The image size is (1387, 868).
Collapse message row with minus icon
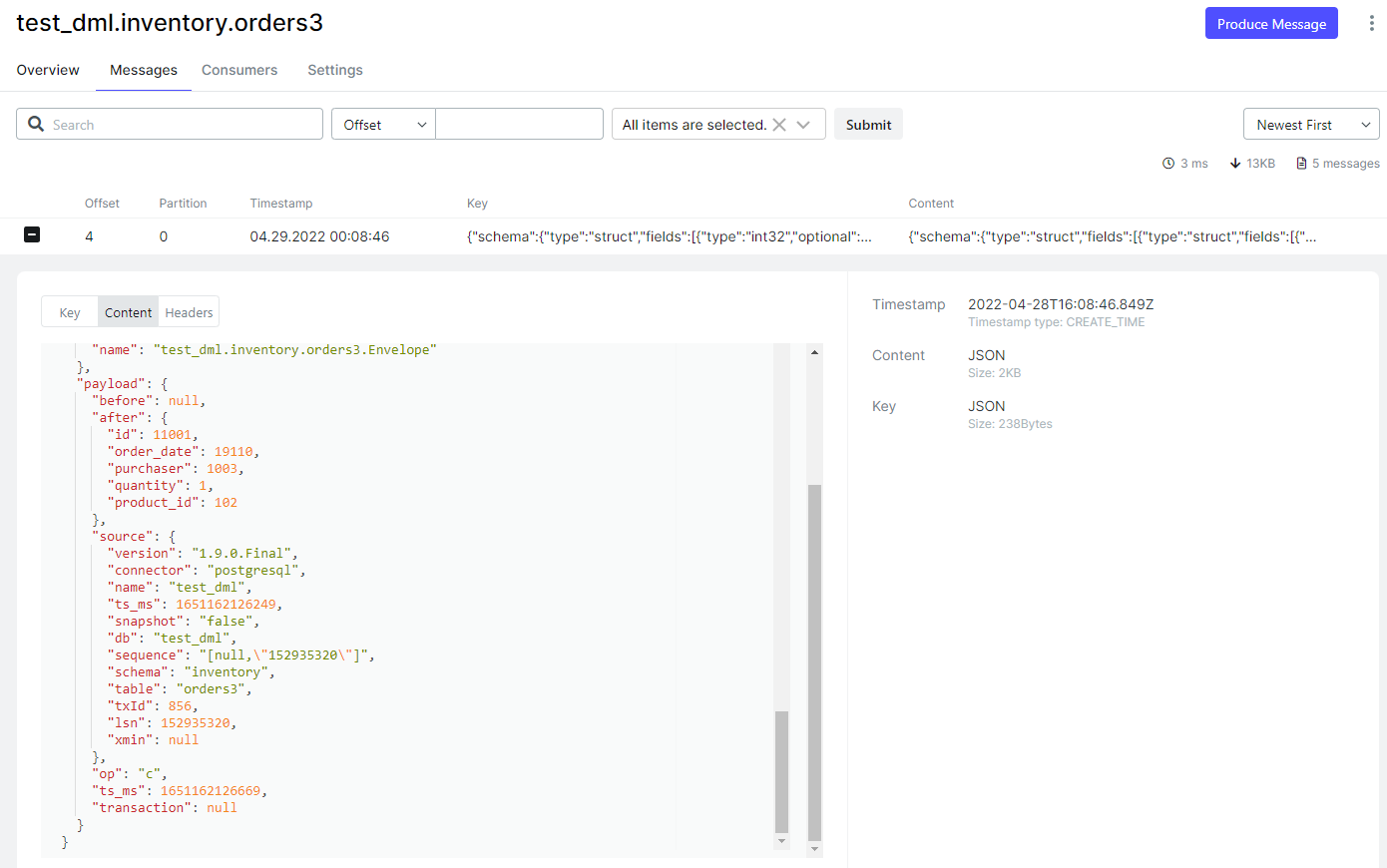tap(32, 235)
